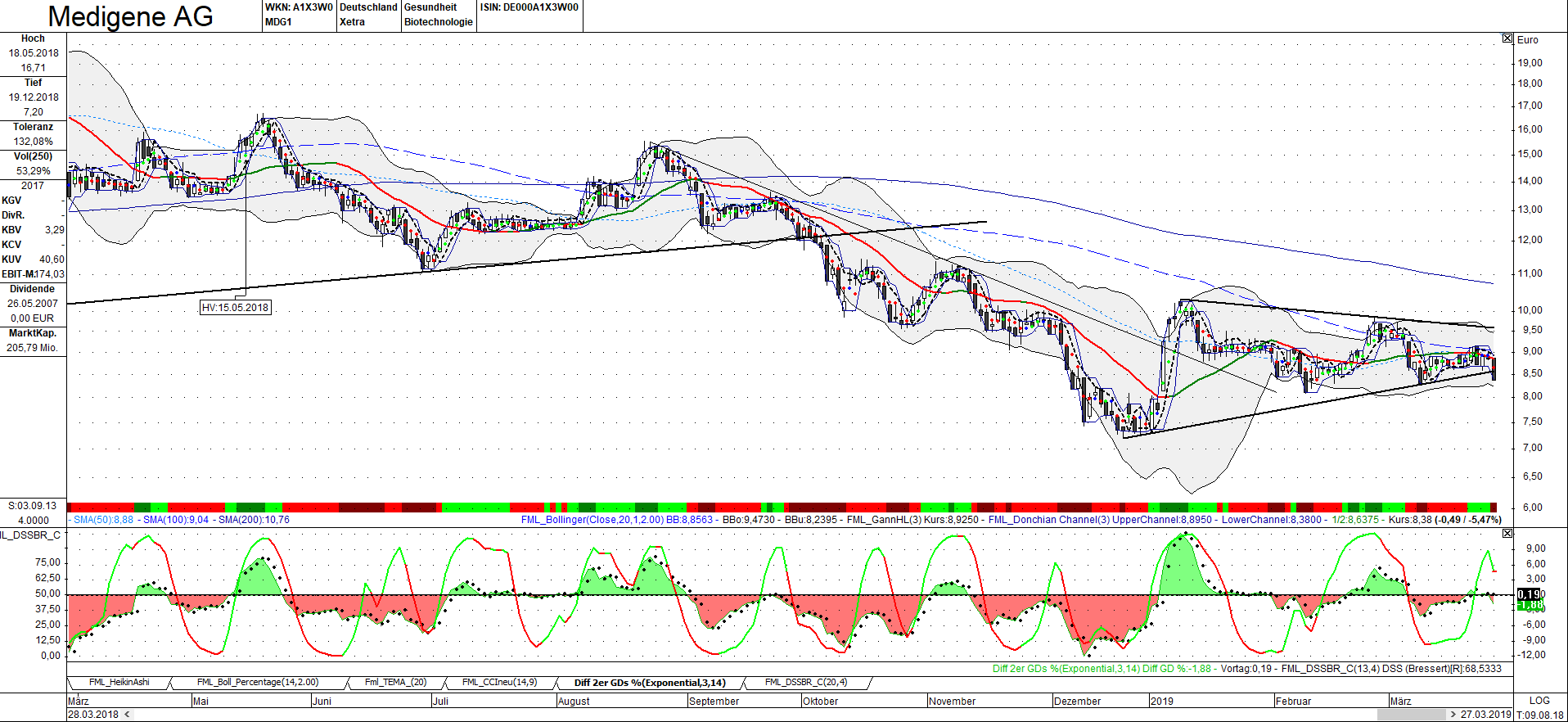Click the high date 18.05.2018

pyautogui.click(x=34, y=53)
